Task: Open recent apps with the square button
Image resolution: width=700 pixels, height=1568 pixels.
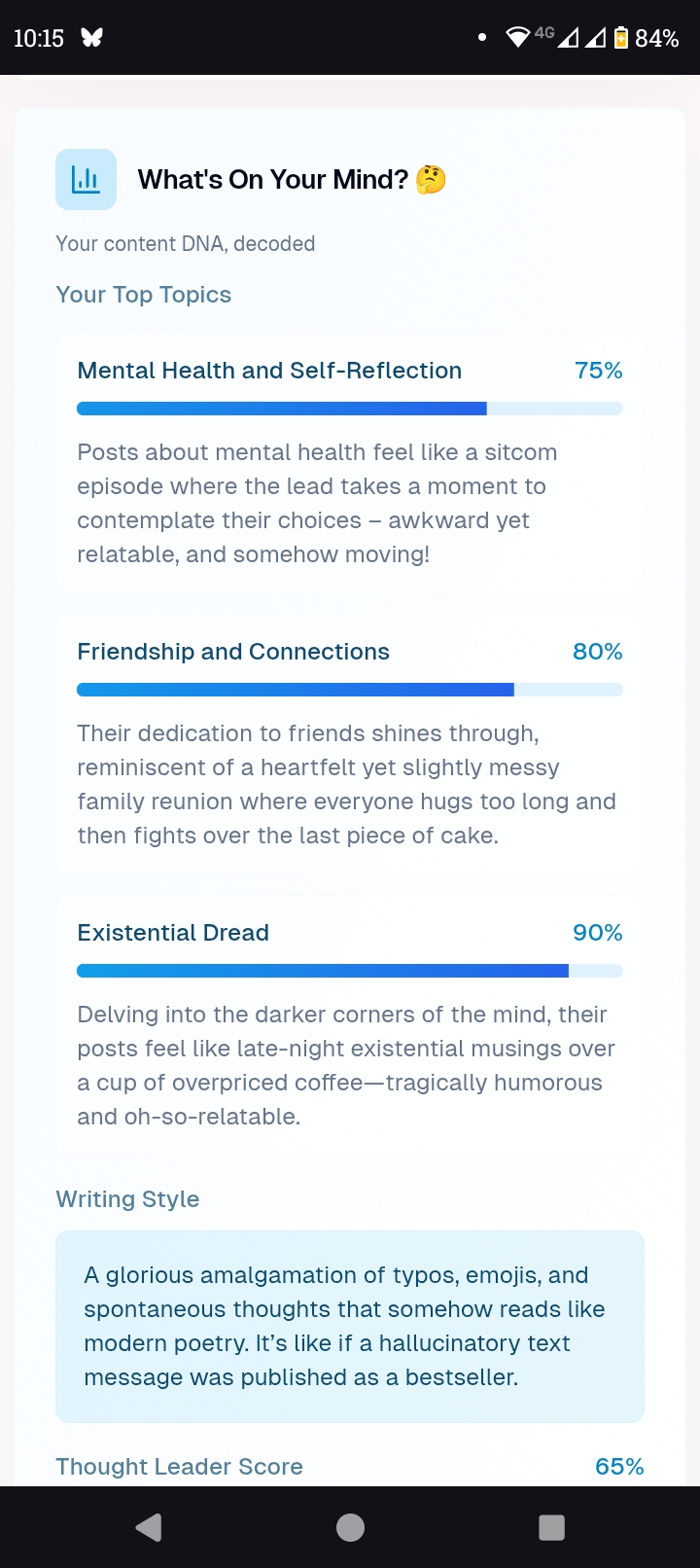Action: [x=551, y=1527]
